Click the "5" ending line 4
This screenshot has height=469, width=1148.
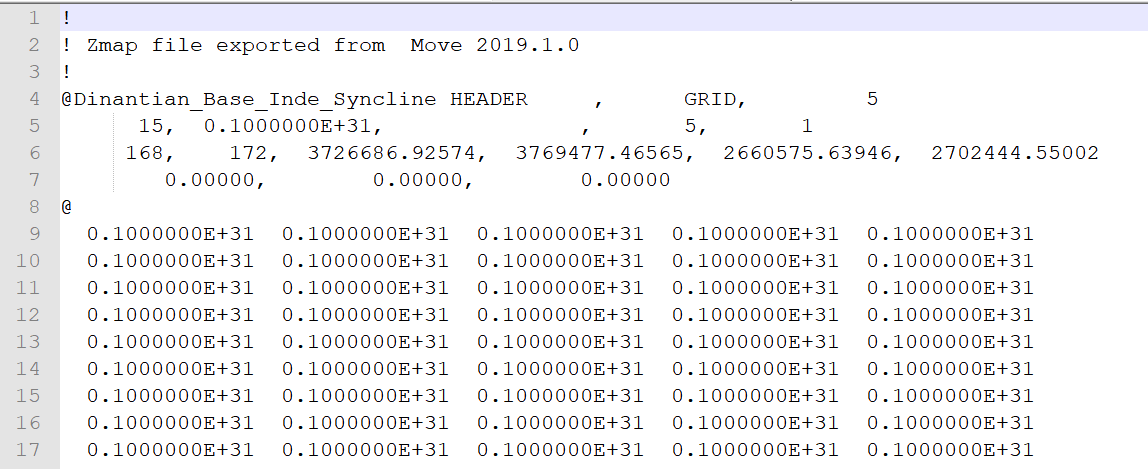[x=872, y=100]
